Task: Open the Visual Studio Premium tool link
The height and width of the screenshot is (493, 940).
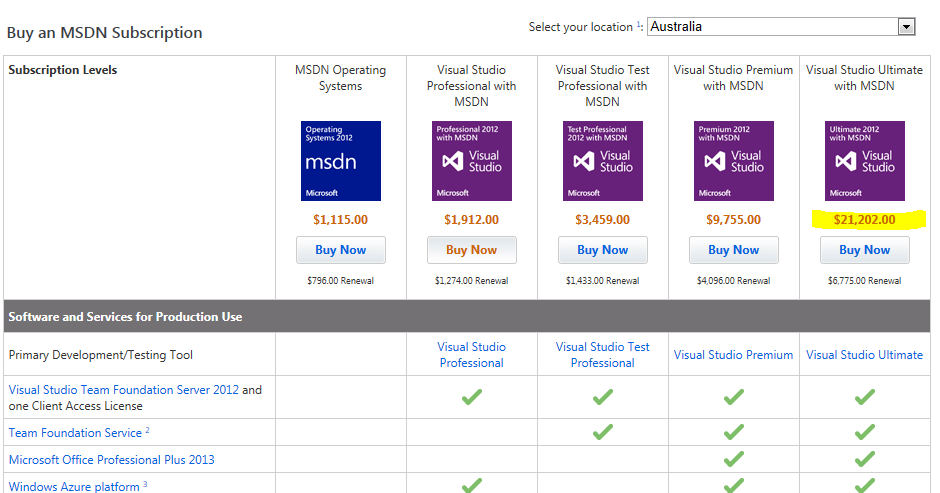Action: (733, 354)
